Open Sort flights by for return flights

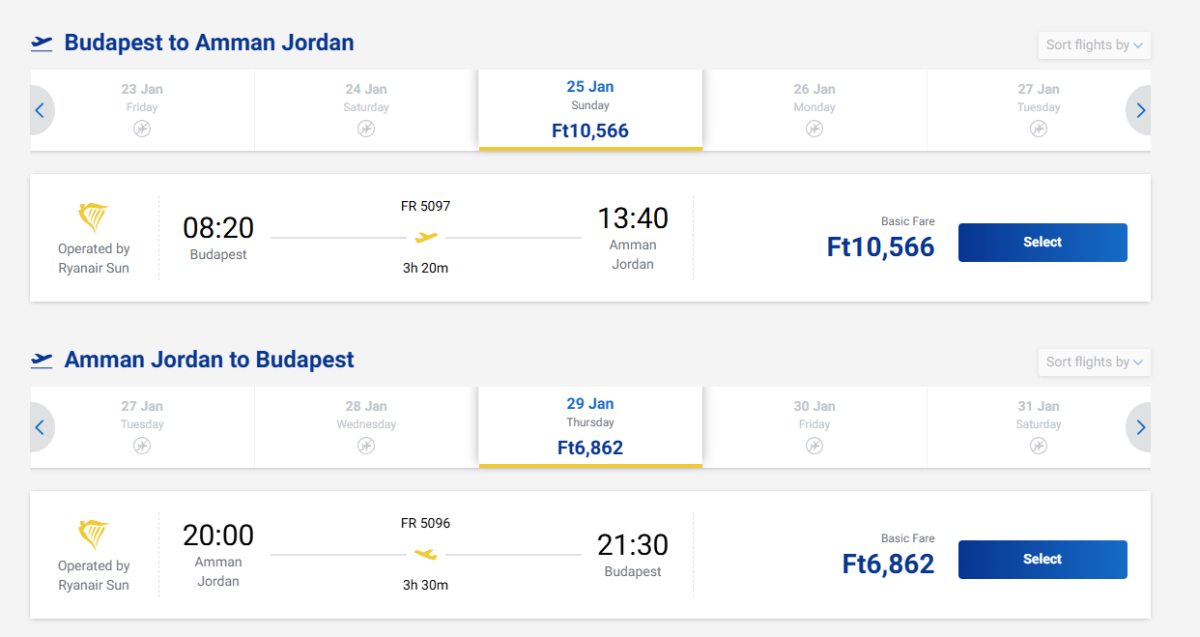coord(1094,362)
